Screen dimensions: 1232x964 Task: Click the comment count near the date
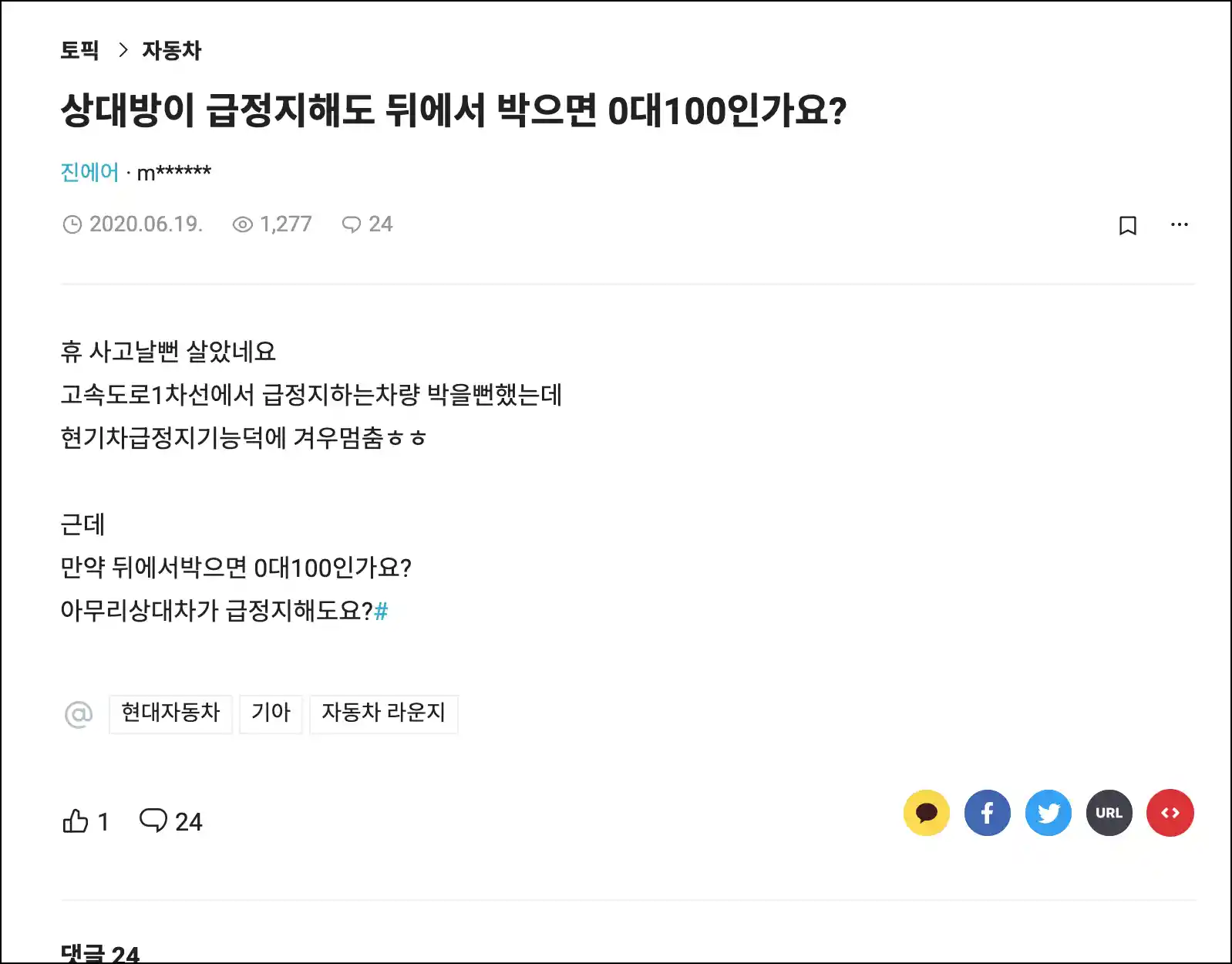368,224
